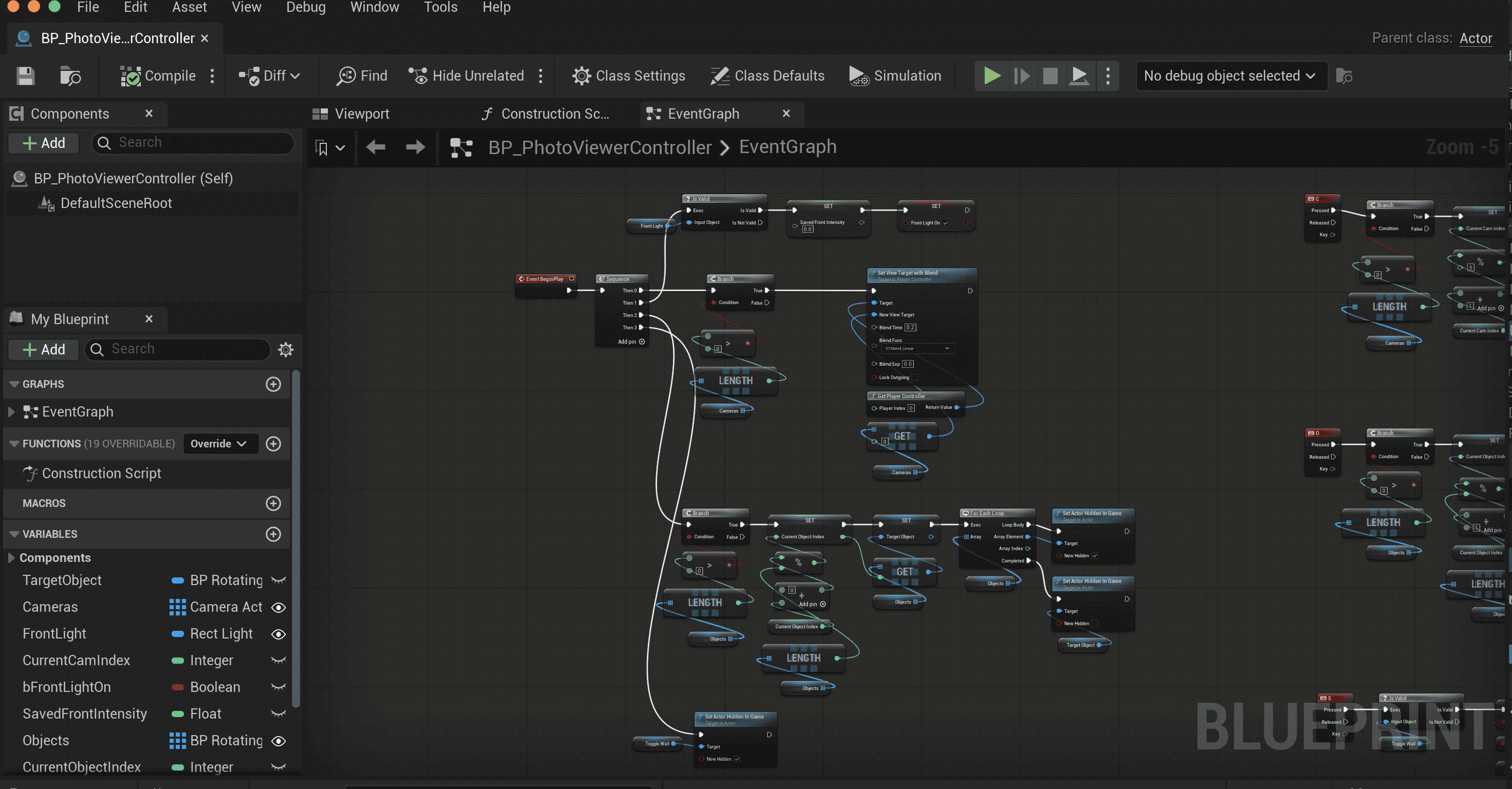Image resolution: width=1512 pixels, height=789 pixels.
Task: Click the graph navigate back arrow
Action: pyautogui.click(x=376, y=147)
